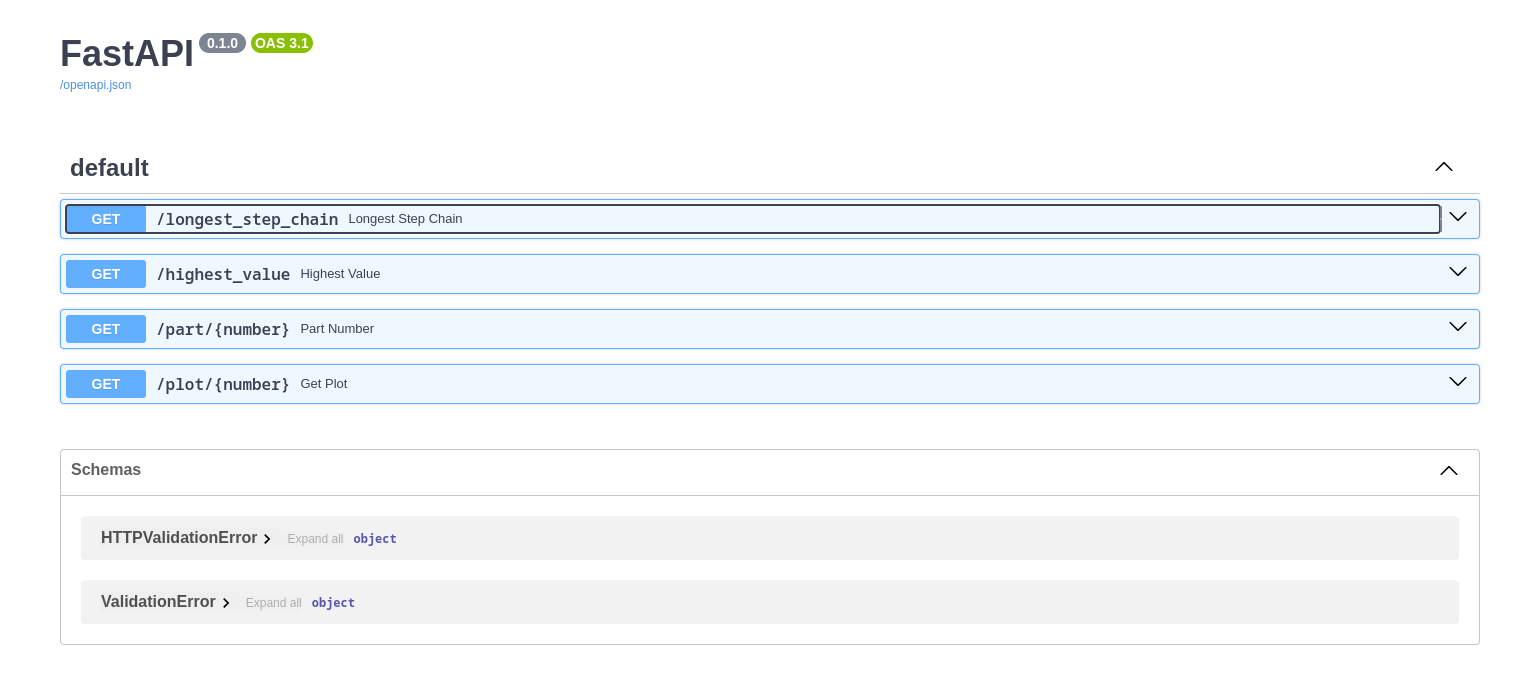Click GET badge for /part/{number}
This screenshot has width=1514, height=684.
pyautogui.click(x=106, y=329)
